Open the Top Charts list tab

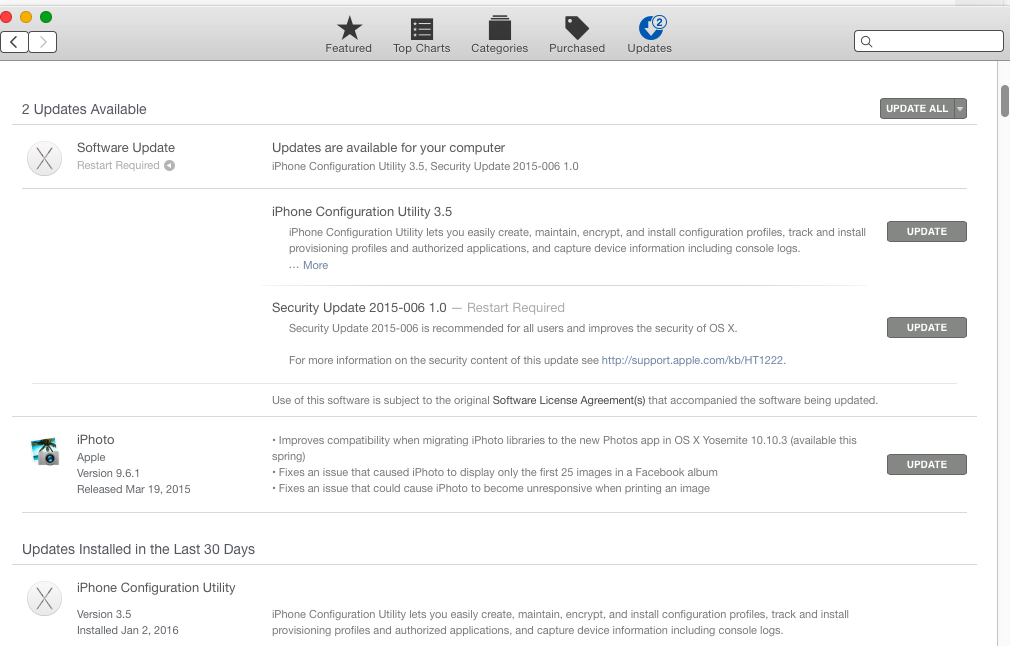coord(421,35)
